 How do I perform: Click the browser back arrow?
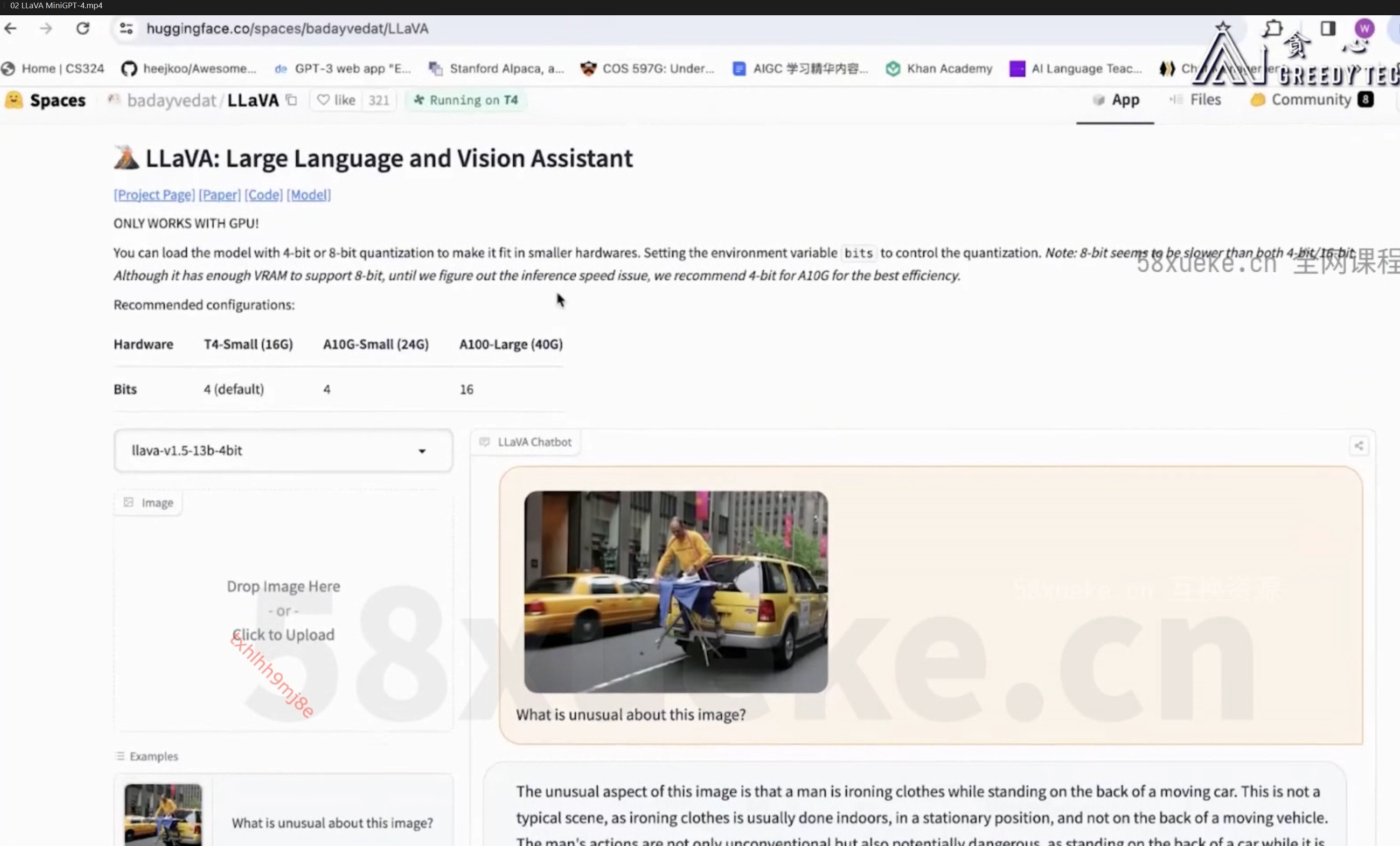(11, 28)
